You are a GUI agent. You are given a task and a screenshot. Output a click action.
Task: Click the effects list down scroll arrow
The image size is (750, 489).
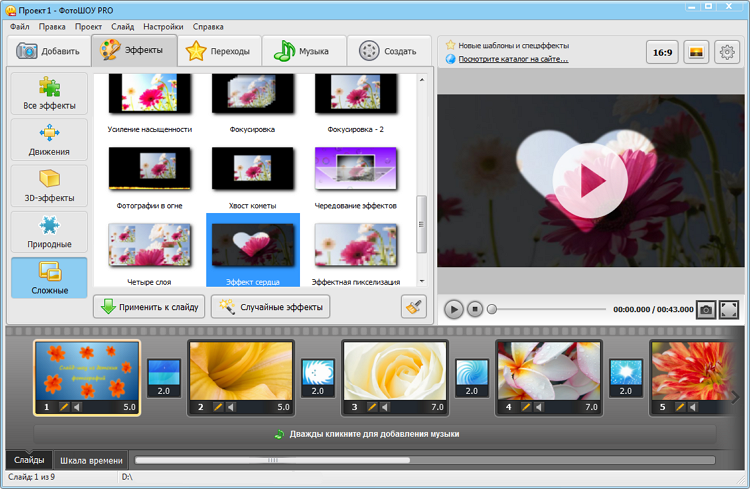coord(422,281)
